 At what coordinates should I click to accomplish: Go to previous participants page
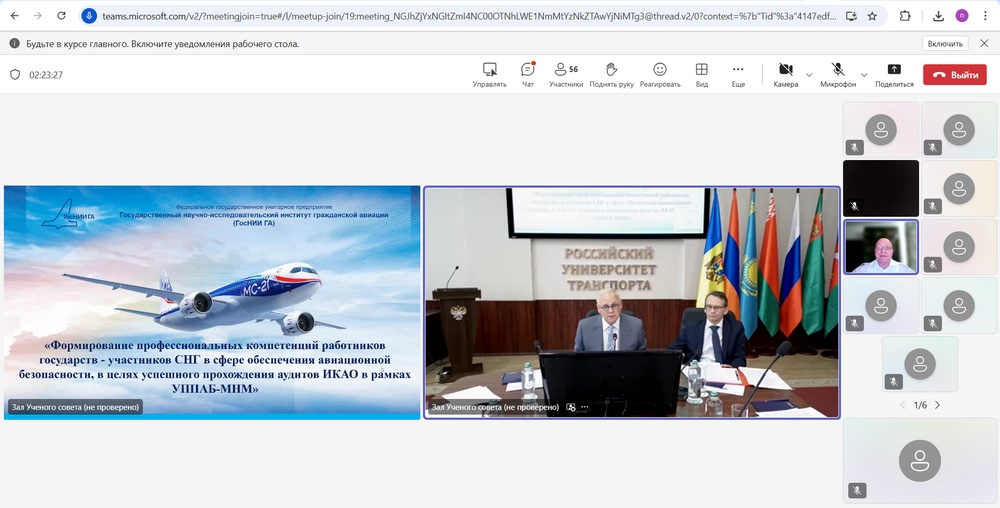pyautogui.click(x=902, y=405)
